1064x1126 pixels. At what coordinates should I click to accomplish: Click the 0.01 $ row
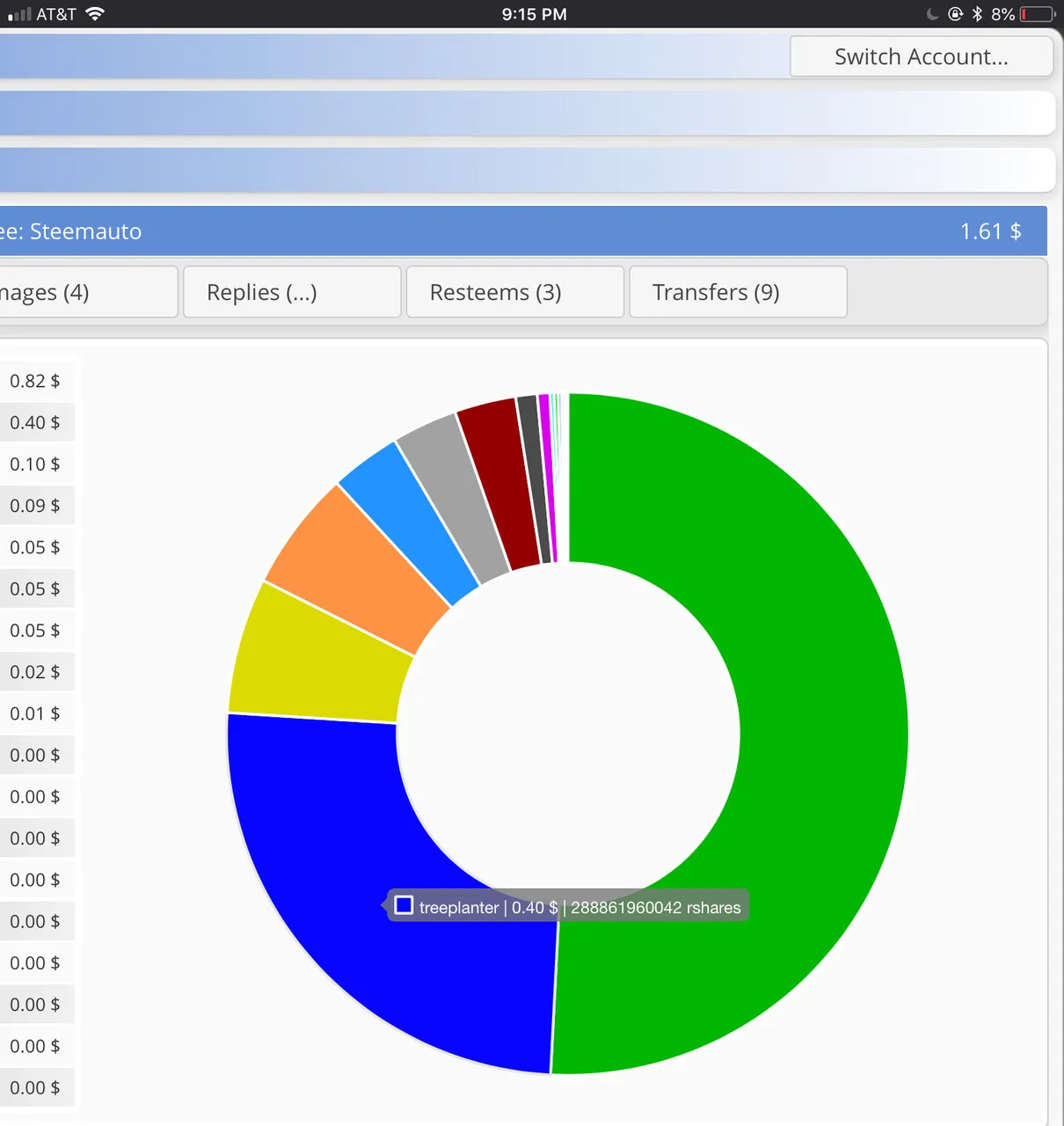point(37,713)
